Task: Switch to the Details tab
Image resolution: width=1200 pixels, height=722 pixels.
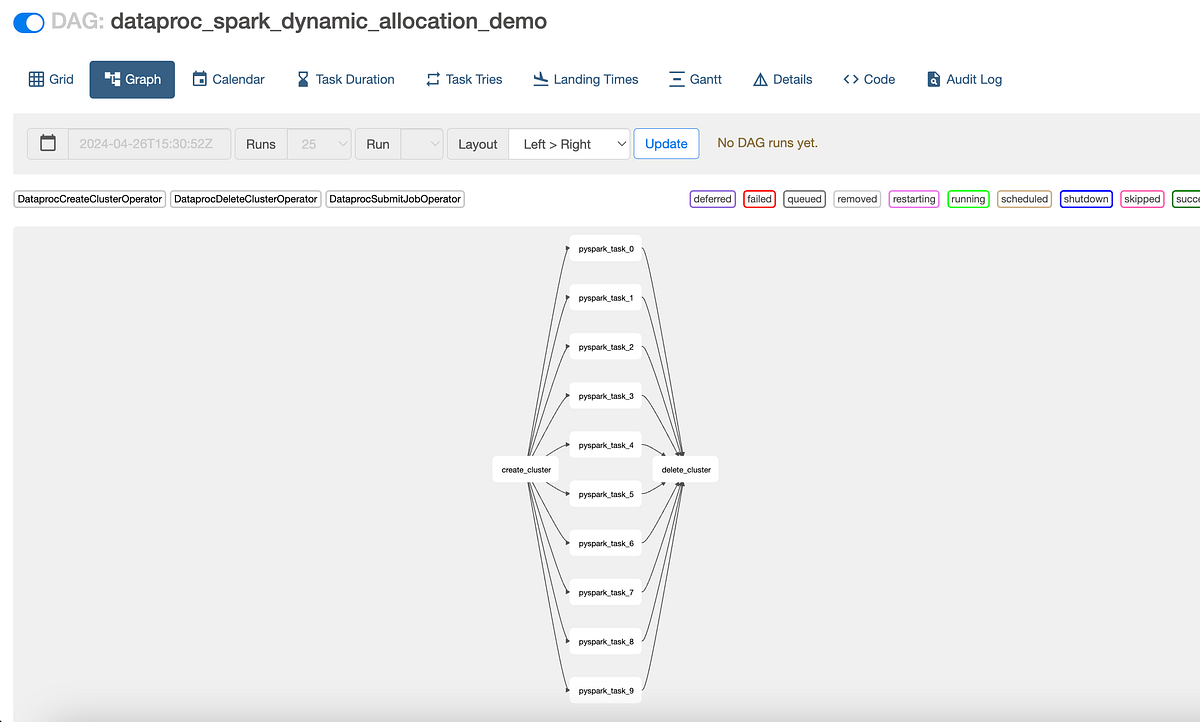Action: pos(782,79)
